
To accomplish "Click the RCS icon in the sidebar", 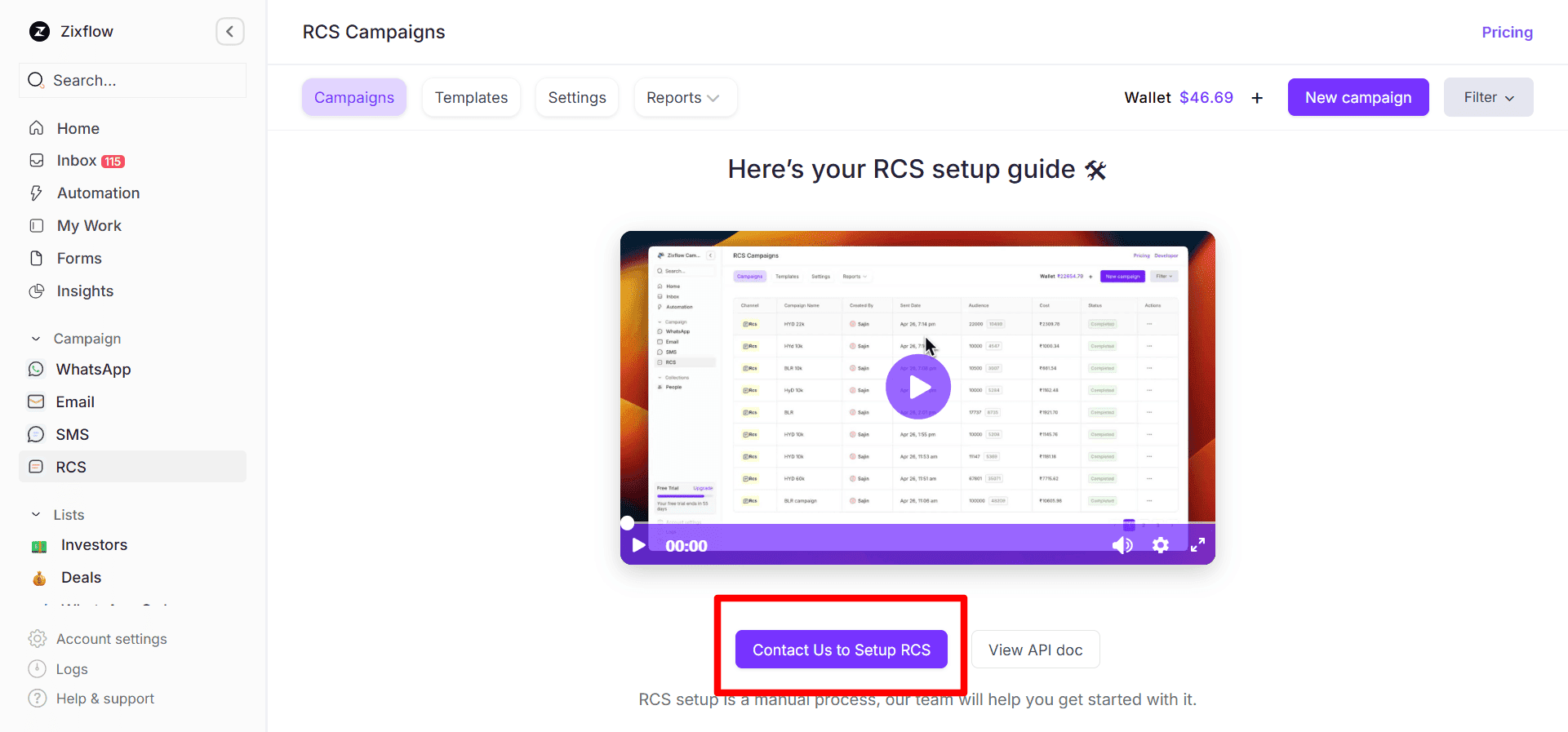I will (x=36, y=467).
